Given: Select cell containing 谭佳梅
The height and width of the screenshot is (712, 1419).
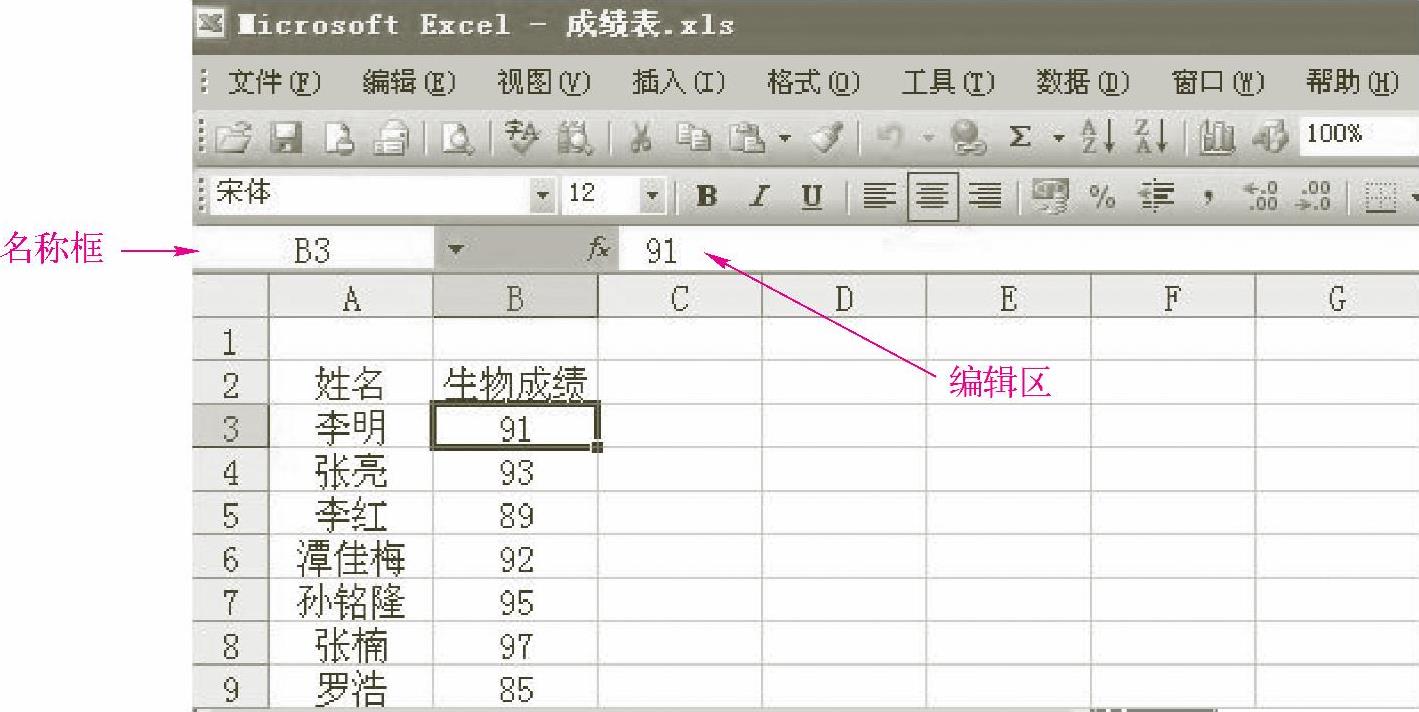Looking at the screenshot, I should click(x=351, y=558).
